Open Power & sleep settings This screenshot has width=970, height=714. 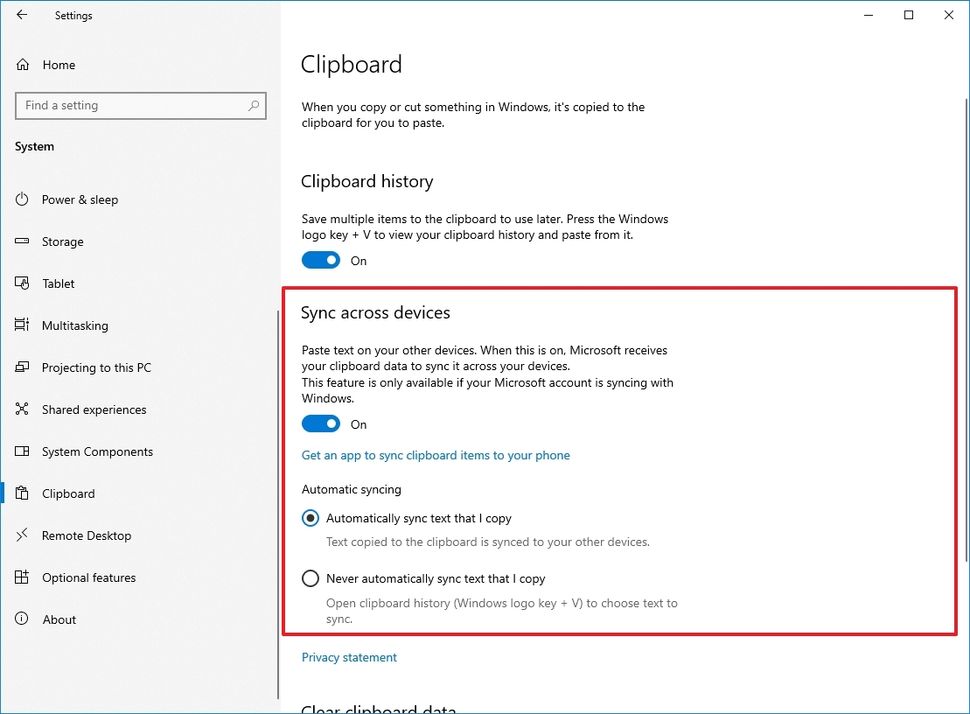pyautogui.click(x=80, y=199)
